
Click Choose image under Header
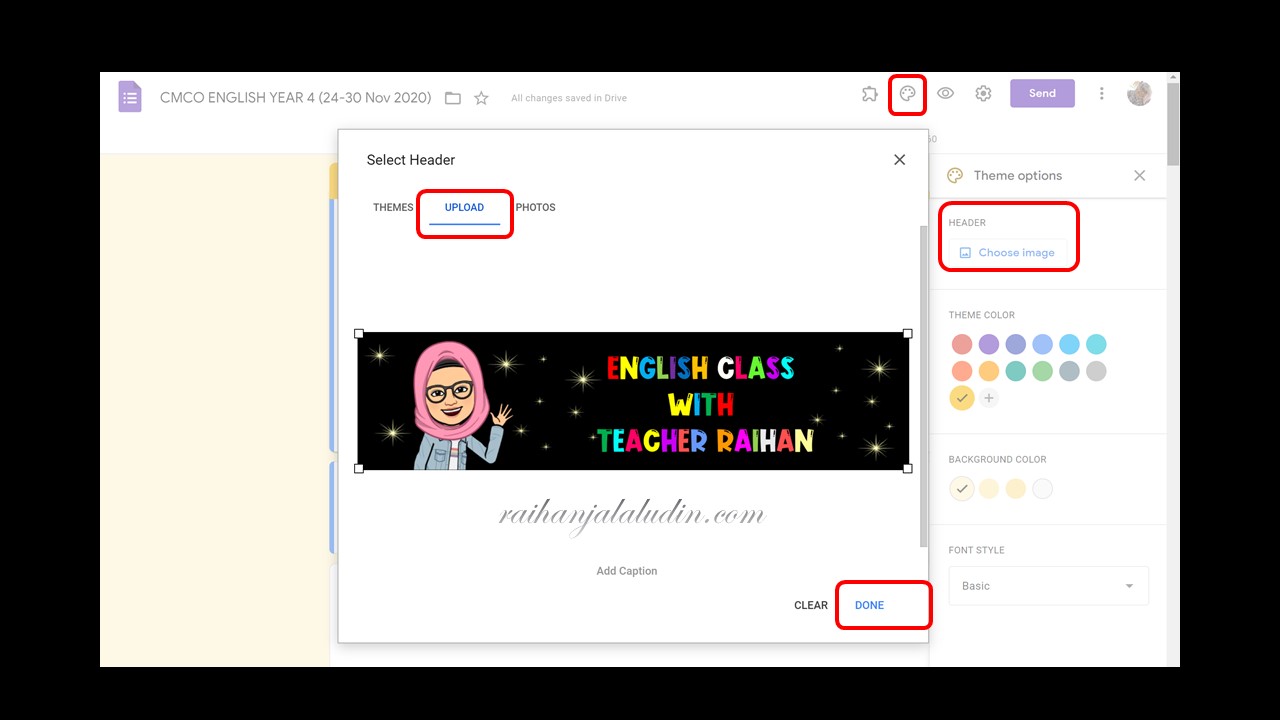(x=1008, y=252)
